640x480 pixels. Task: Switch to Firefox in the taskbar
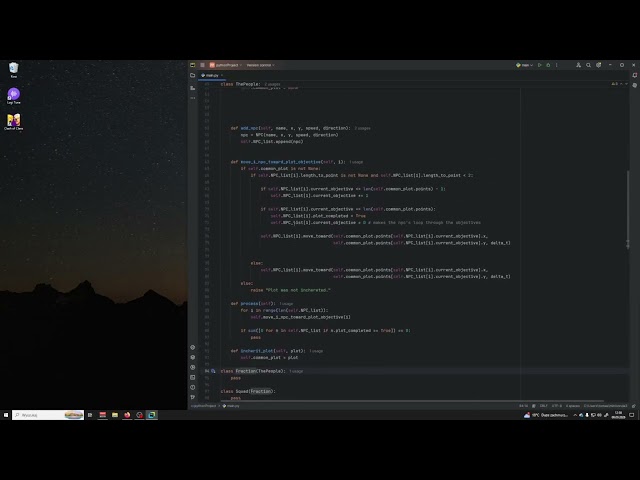[x=127, y=415]
